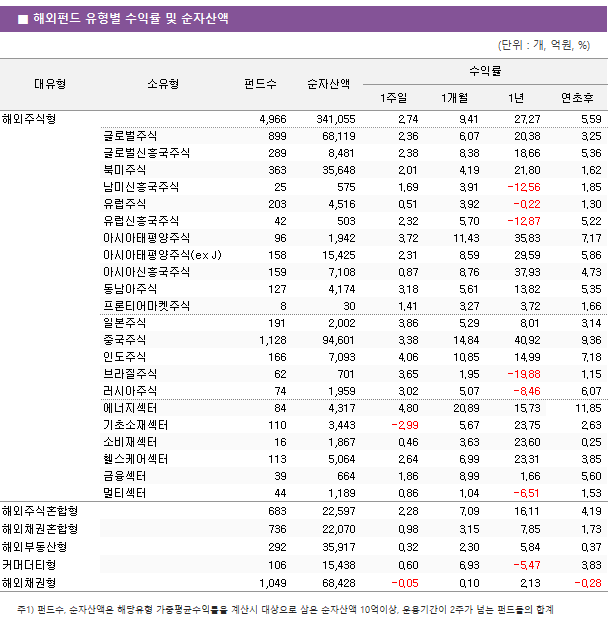Select the 해외주식형 row label

(29, 119)
